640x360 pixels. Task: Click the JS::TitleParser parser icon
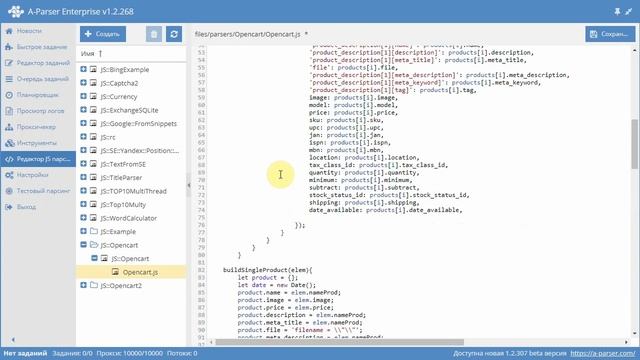click(x=93, y=177)
